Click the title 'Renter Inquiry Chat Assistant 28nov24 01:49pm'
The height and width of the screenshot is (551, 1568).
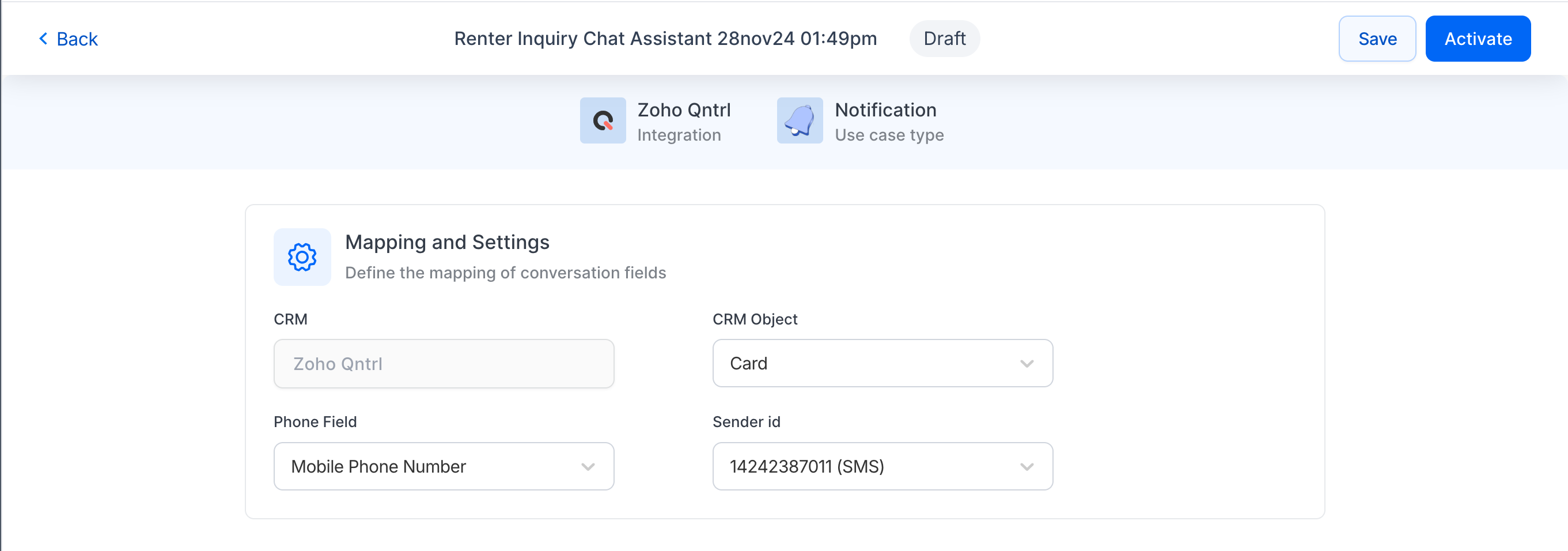pos(665,39)
